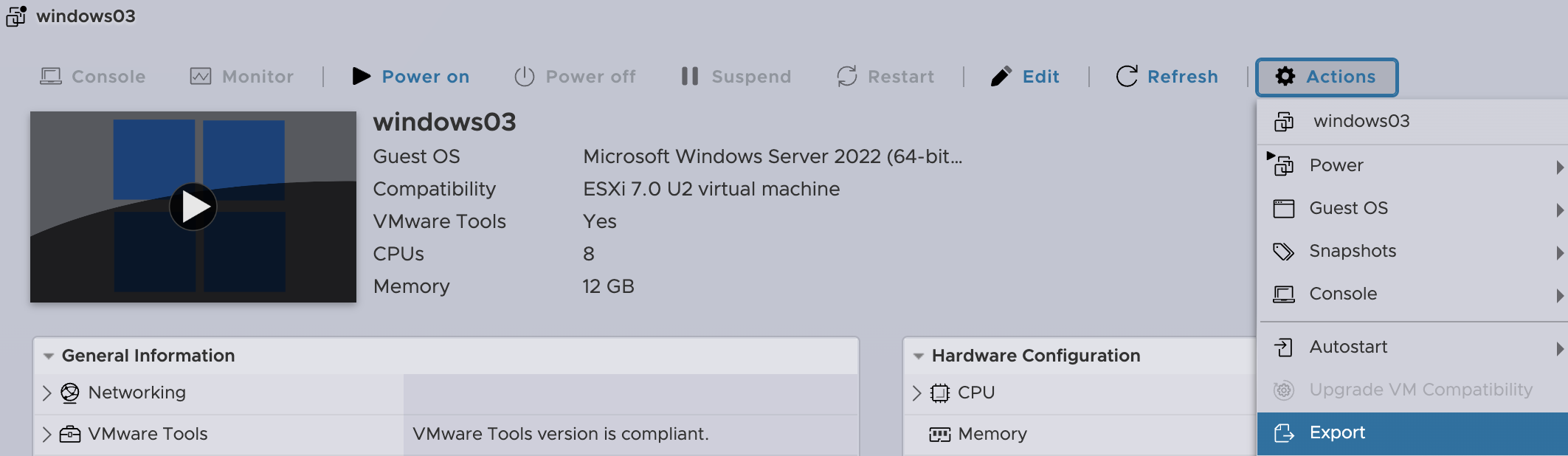Viewport: 1568px width, 456px height.
Task: Click the Refresh circular arrow icon
Action: click(1127, 76)
